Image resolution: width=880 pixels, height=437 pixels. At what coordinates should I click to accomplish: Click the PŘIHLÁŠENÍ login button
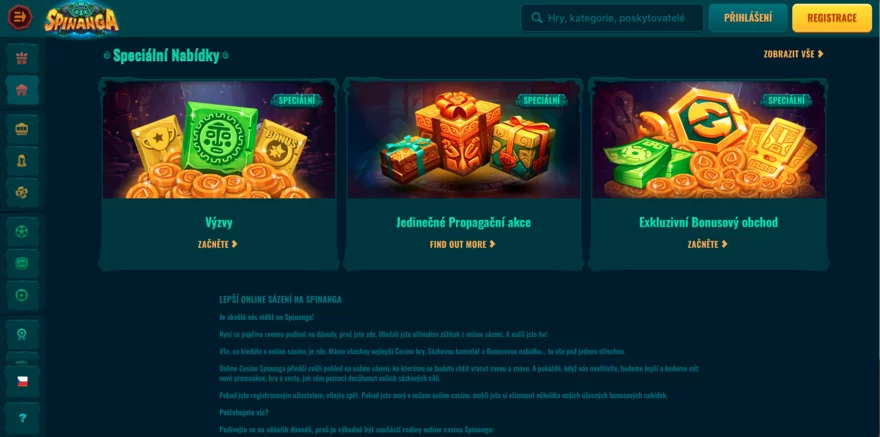748,18
